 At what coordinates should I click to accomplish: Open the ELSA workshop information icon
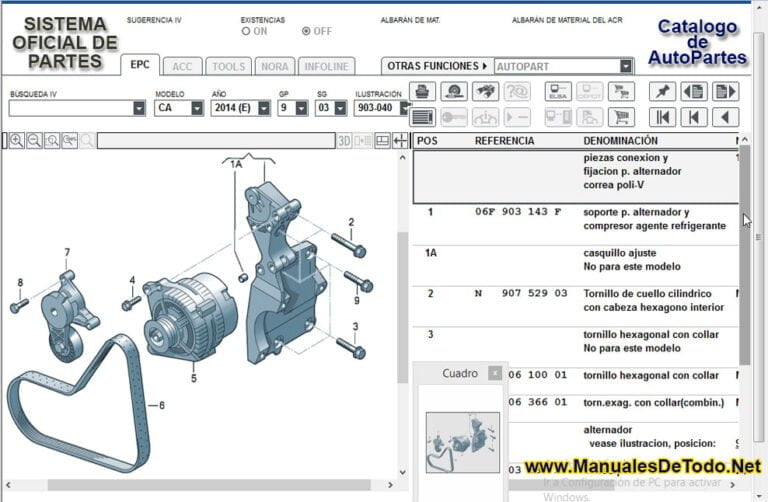click(x=558, y=92)
